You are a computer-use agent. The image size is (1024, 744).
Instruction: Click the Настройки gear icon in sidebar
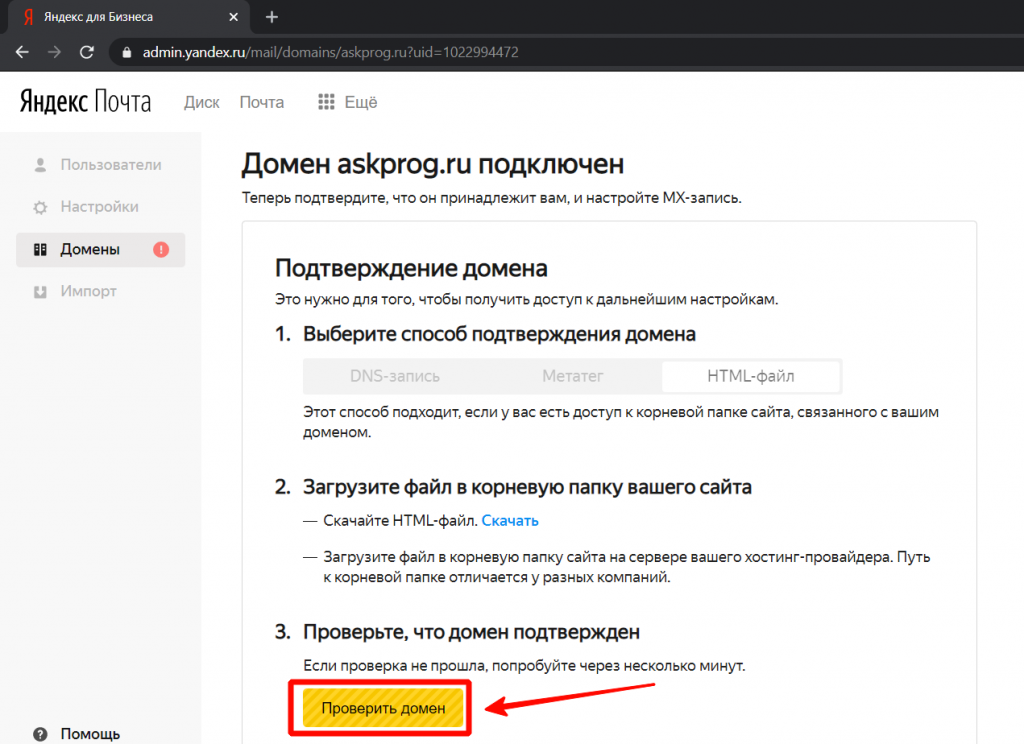tap(40, 208)
